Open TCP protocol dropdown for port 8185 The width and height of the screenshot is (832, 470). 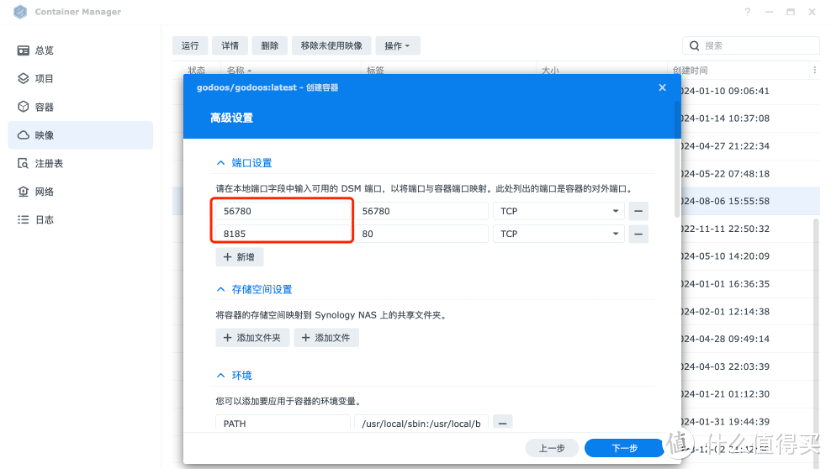tap(559, 233)
